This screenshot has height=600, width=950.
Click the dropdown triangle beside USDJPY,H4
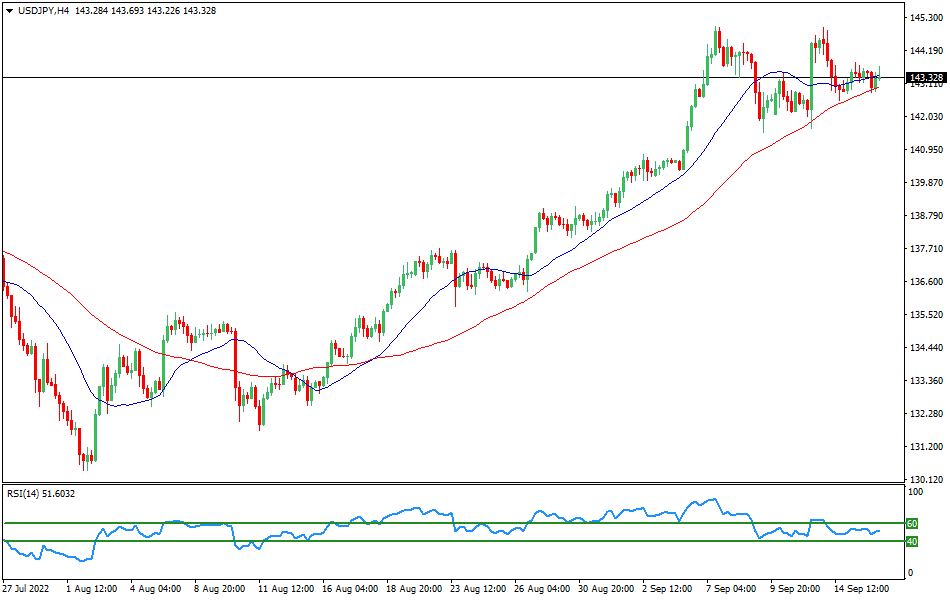pyautogui.click(x=9, y=10)
